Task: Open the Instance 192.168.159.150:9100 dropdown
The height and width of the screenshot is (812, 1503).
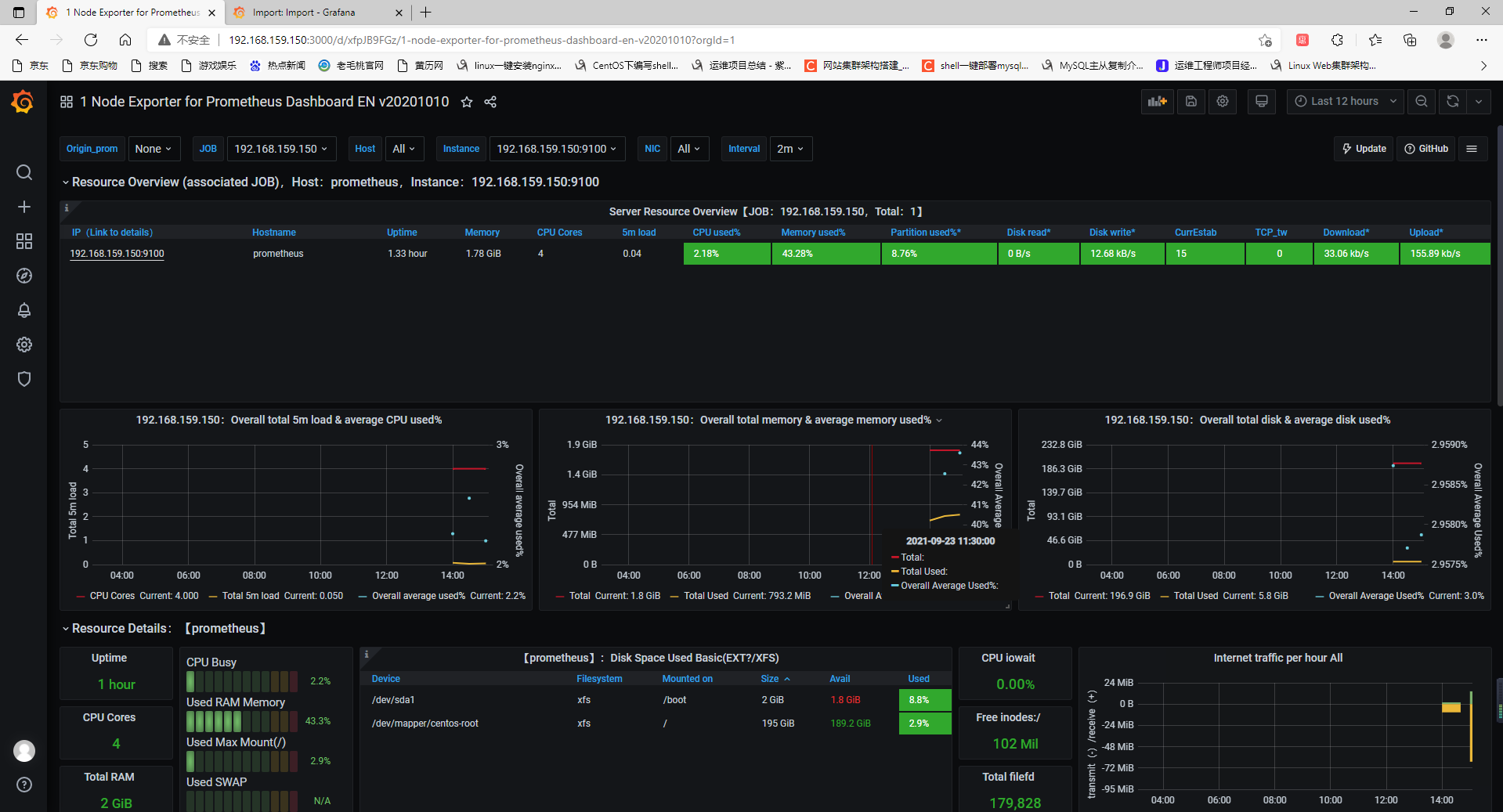Action: 557,149
